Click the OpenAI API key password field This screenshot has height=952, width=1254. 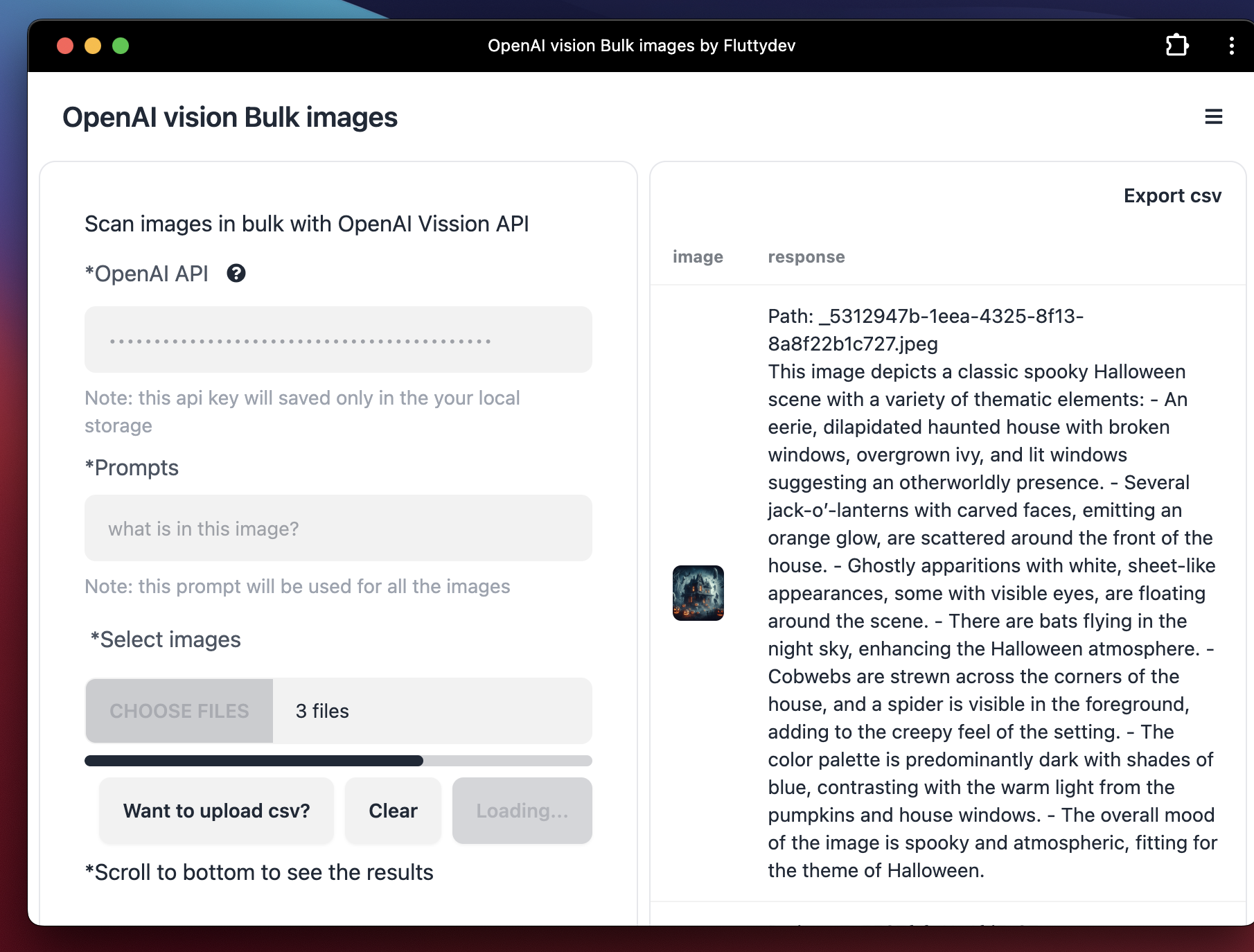338,340
